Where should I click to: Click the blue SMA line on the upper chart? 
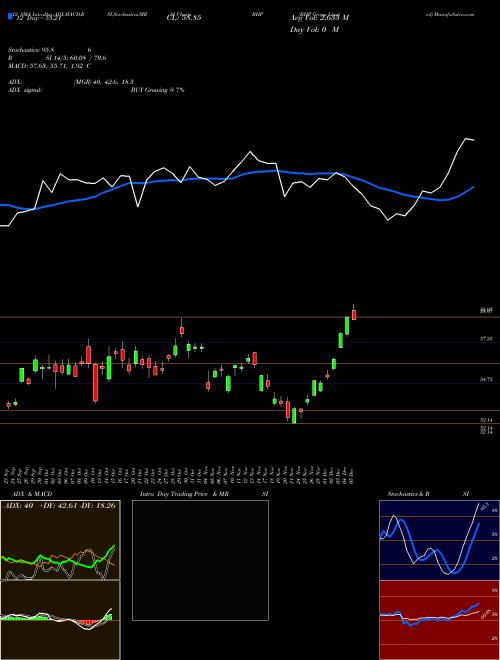click(236, 177)
